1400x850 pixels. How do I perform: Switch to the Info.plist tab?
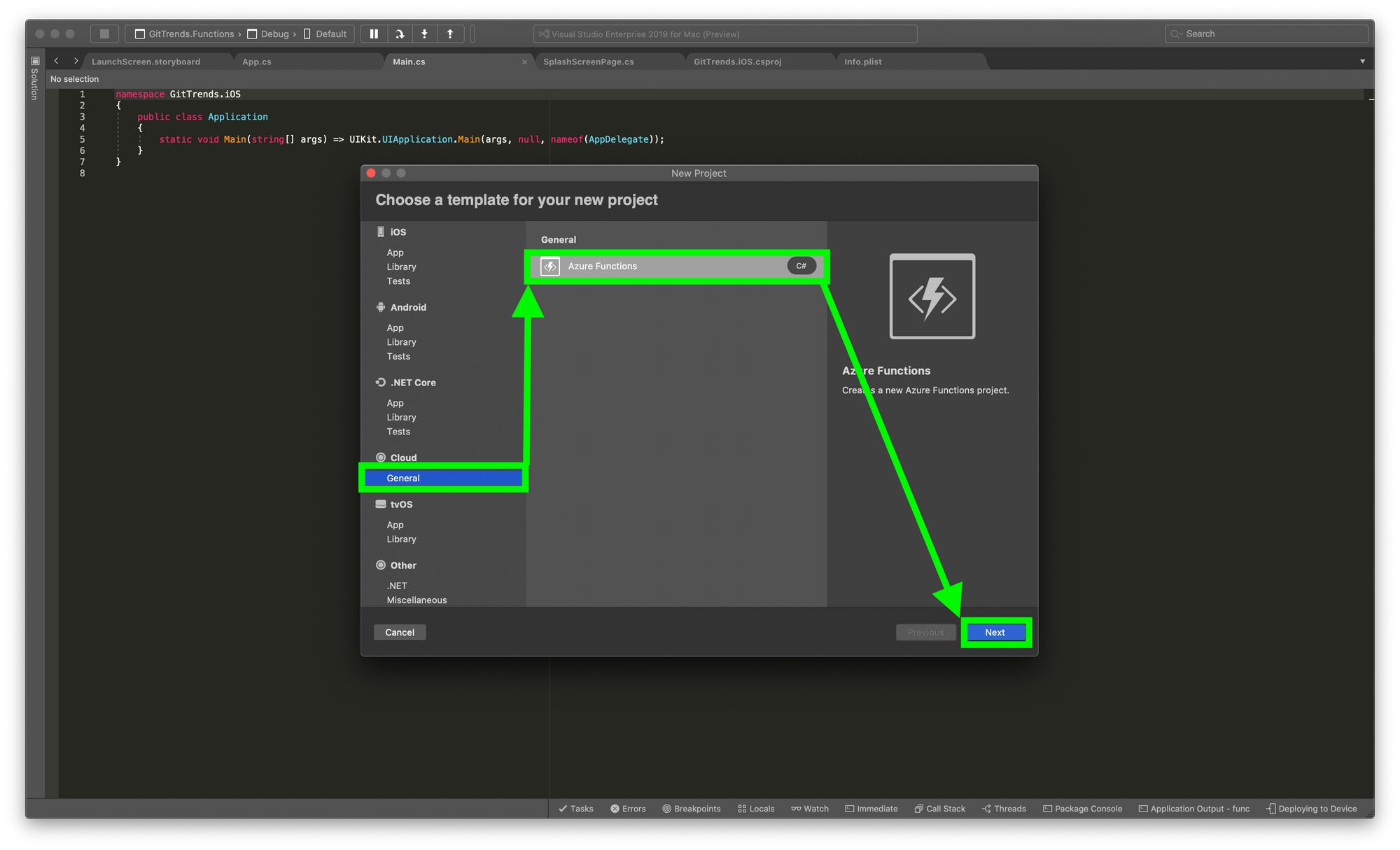pyautogui.click(x=862, y=62)
